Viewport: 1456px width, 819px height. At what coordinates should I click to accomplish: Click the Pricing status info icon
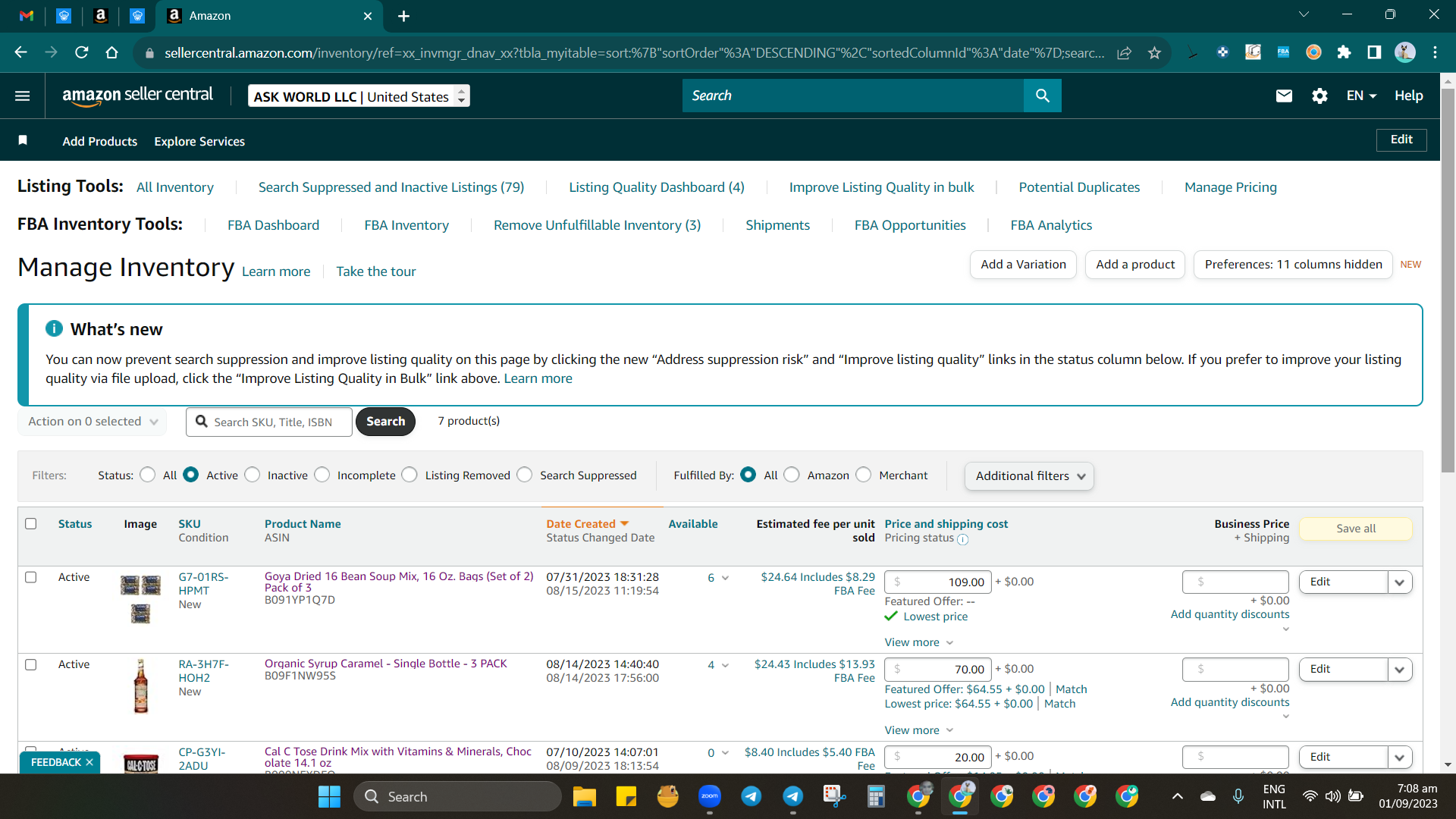(963, 540)
